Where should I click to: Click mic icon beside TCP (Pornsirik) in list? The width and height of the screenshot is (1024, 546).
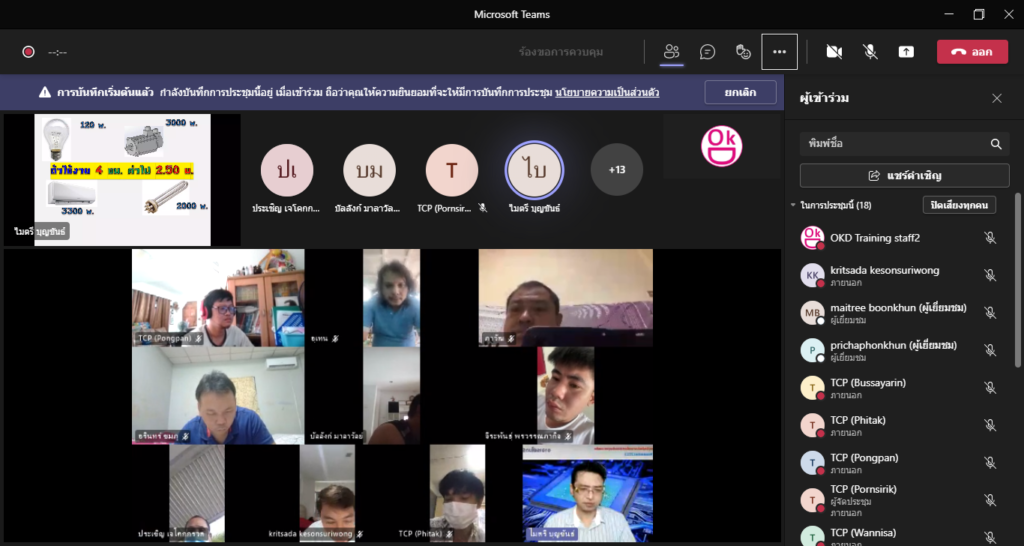click(990, 500)
